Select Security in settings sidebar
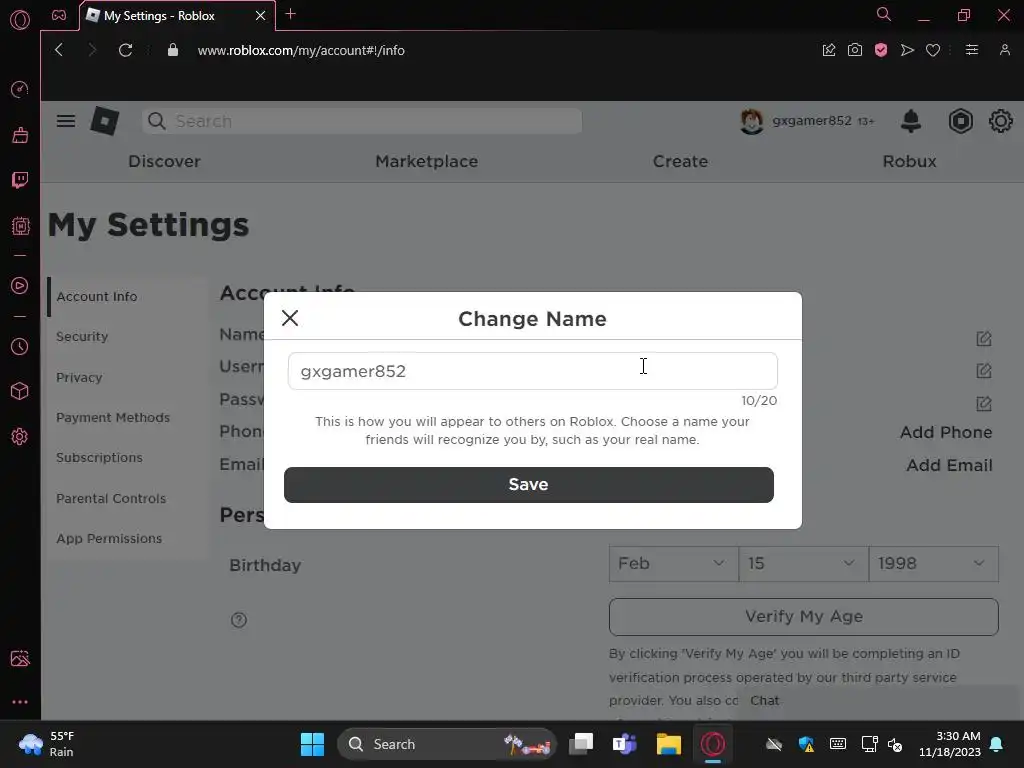Screen dimensions: 1024x768 (x=128, y=336)
